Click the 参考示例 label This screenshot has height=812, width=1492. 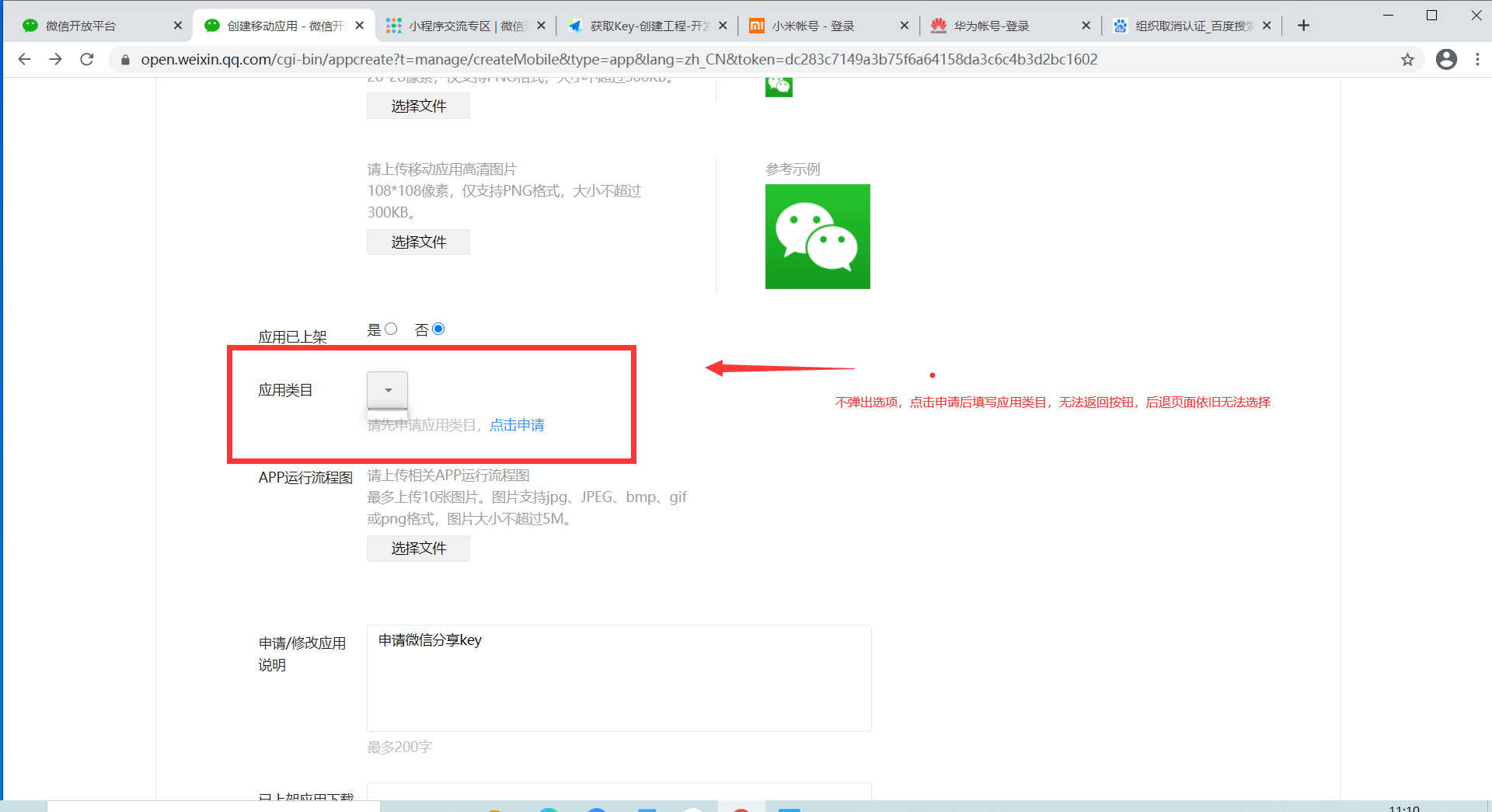point(793,169)
